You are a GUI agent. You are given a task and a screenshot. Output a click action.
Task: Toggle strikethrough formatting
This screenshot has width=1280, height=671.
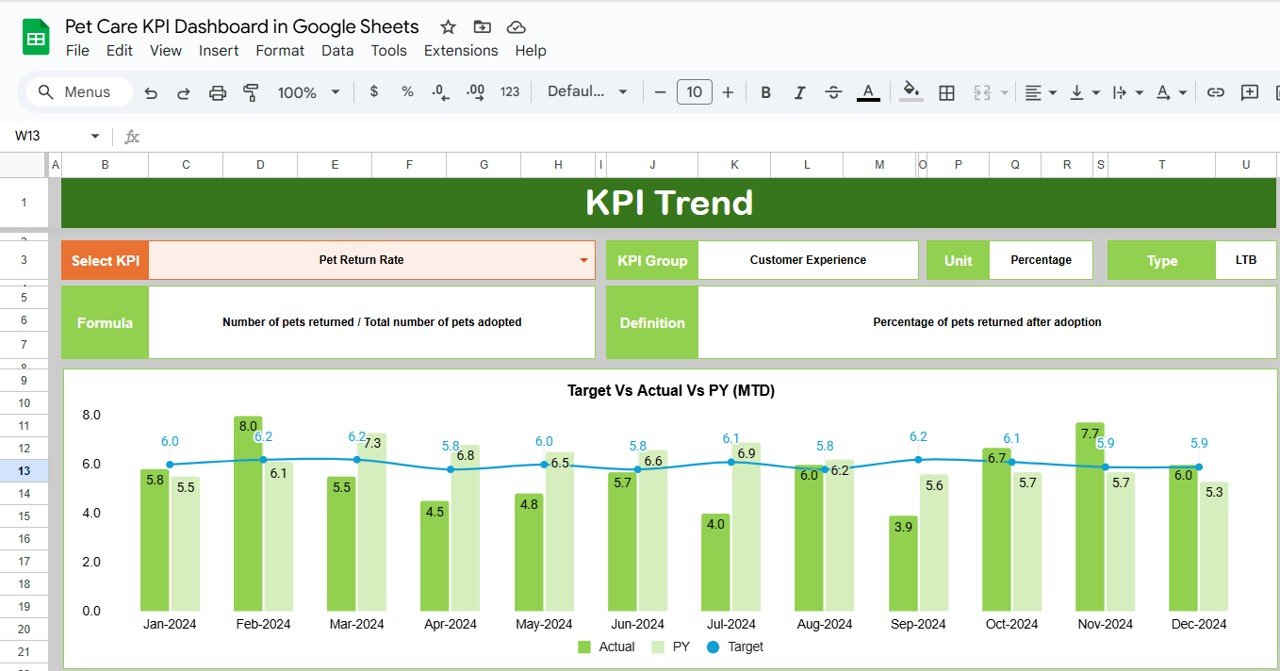click(x=834, y=92)
